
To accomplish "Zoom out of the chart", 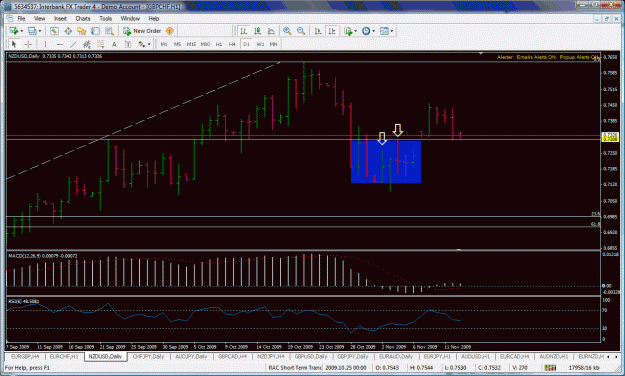I will [301, 31].
